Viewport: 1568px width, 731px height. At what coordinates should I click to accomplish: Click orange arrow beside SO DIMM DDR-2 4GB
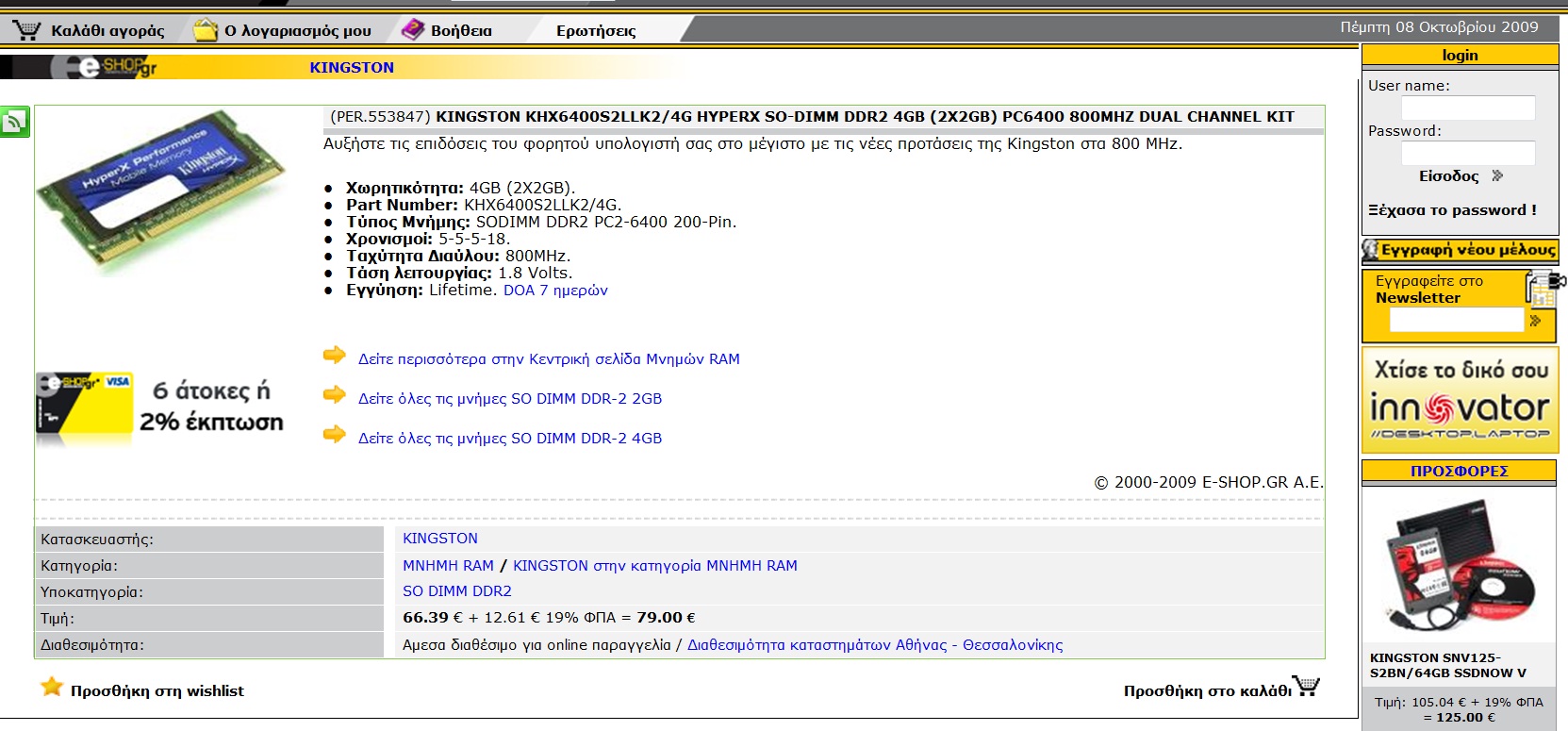(334, 435)
